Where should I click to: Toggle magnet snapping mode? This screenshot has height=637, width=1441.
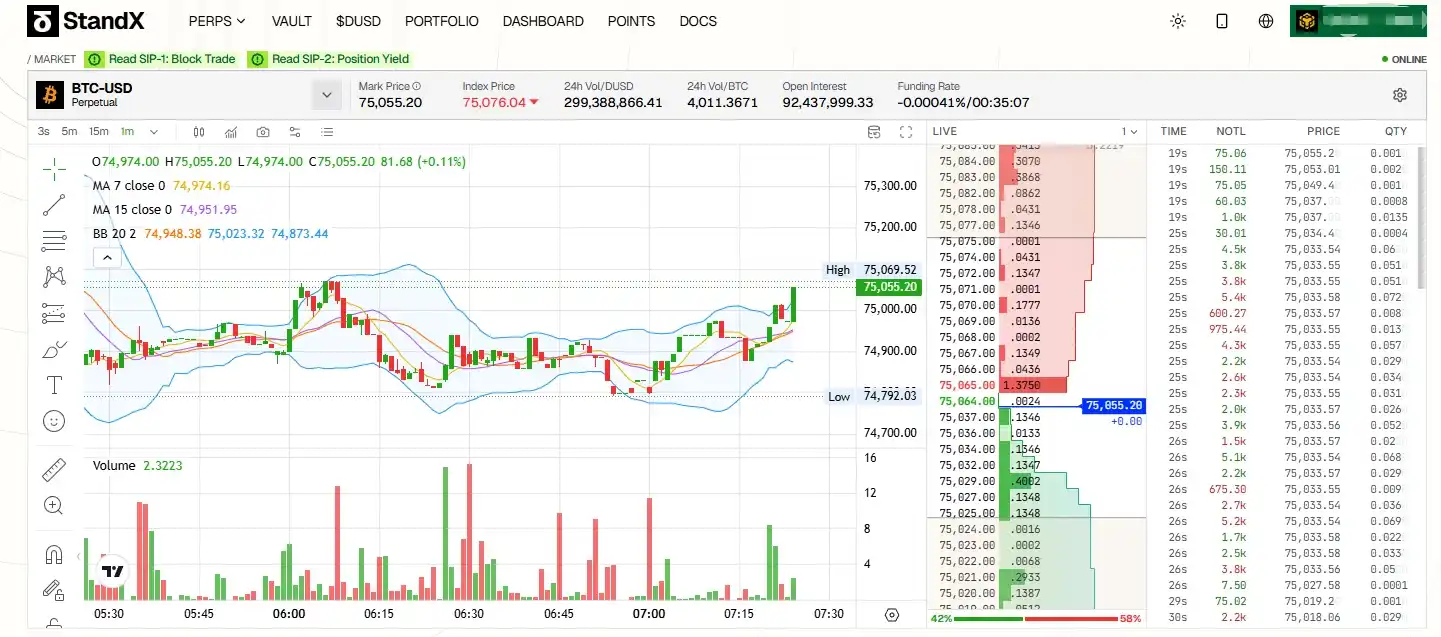point(54,554)
